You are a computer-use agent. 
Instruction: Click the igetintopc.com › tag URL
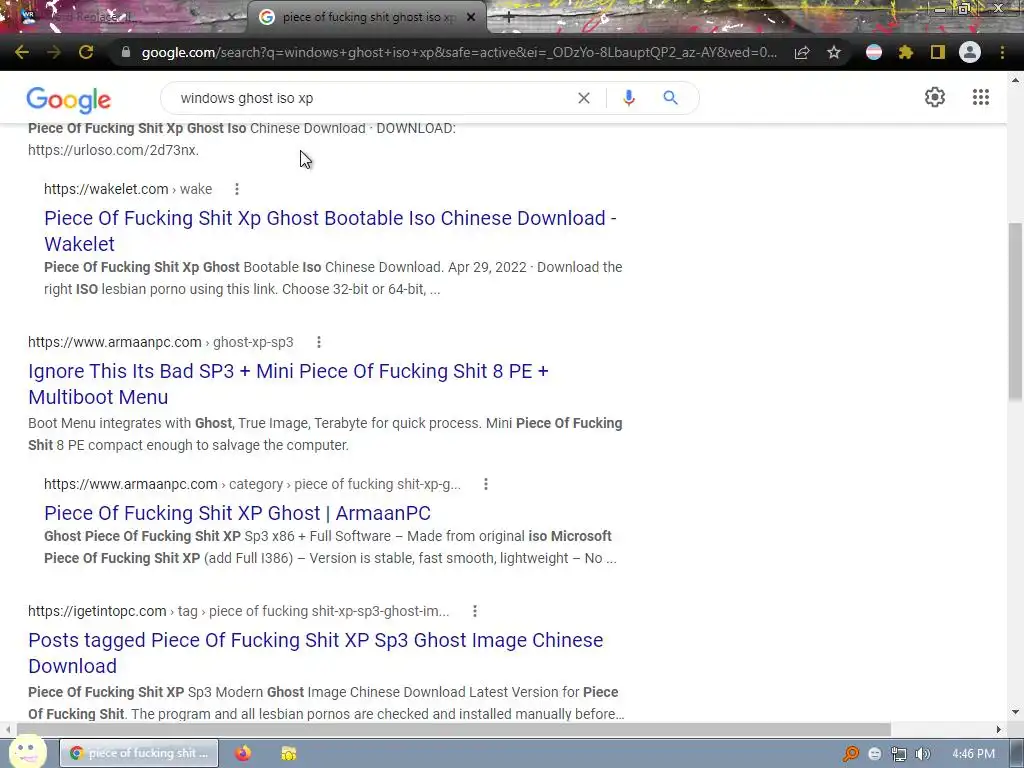(238, 611)
